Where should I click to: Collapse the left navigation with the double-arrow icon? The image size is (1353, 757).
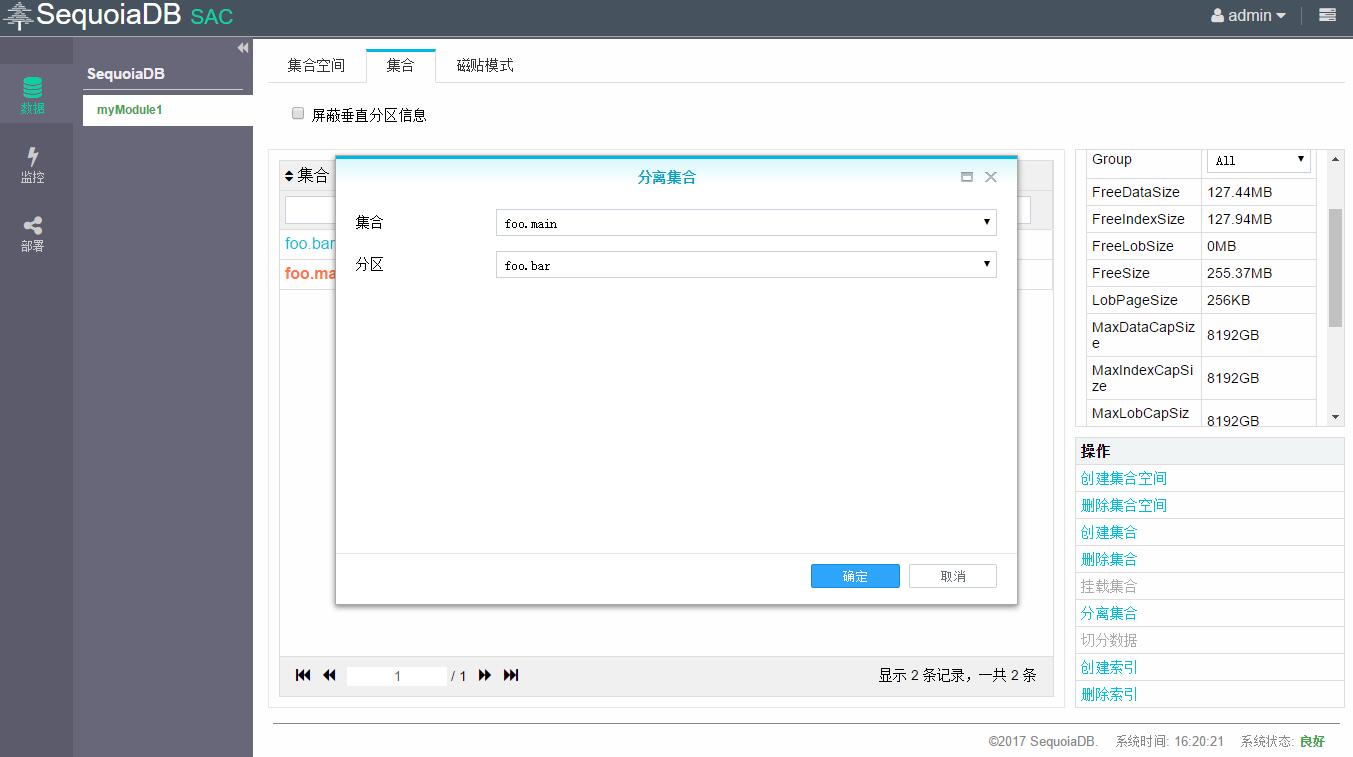tap(242, 47)
